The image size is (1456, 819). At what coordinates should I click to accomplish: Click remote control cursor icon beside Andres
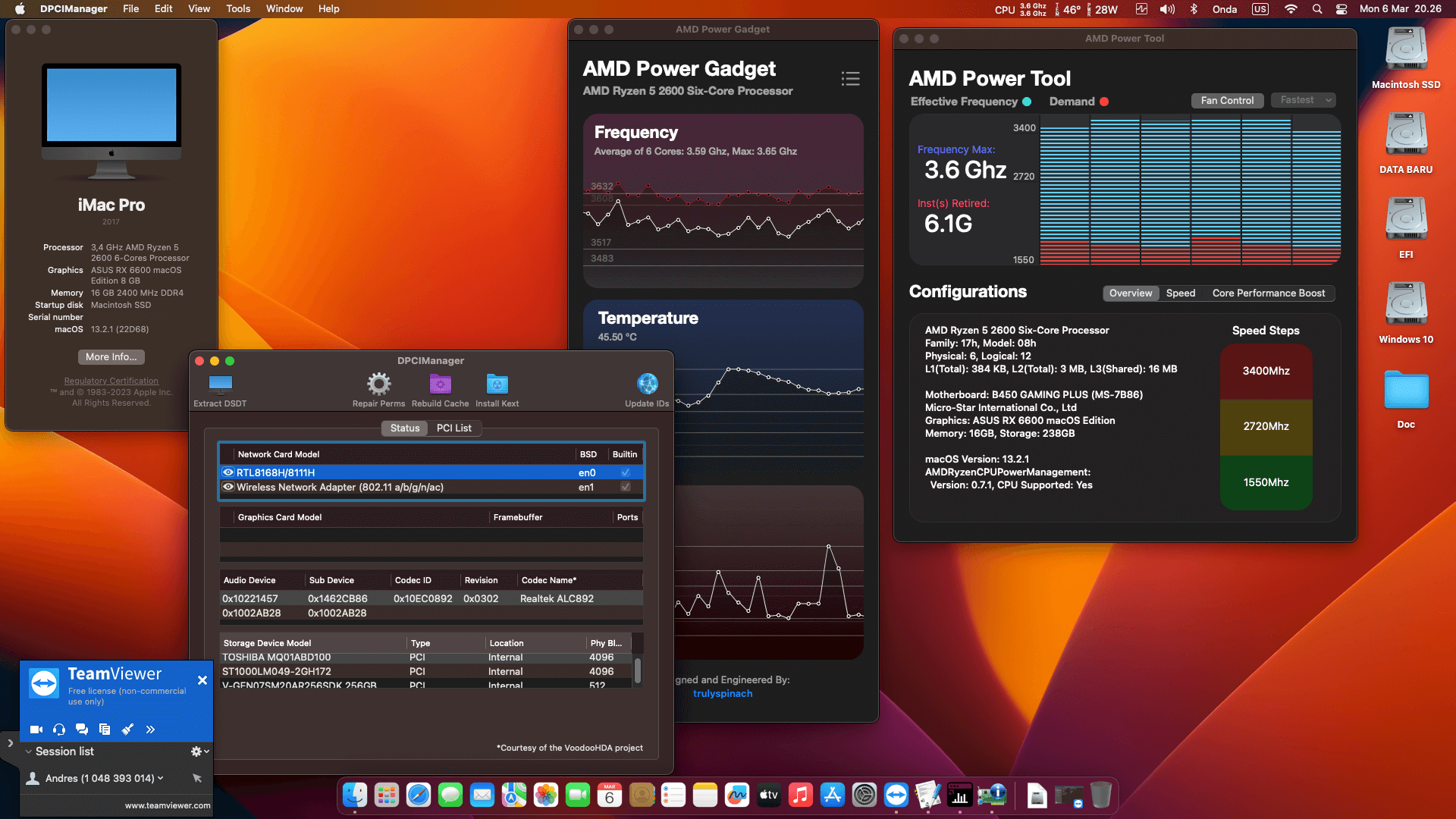click(197, 778)
